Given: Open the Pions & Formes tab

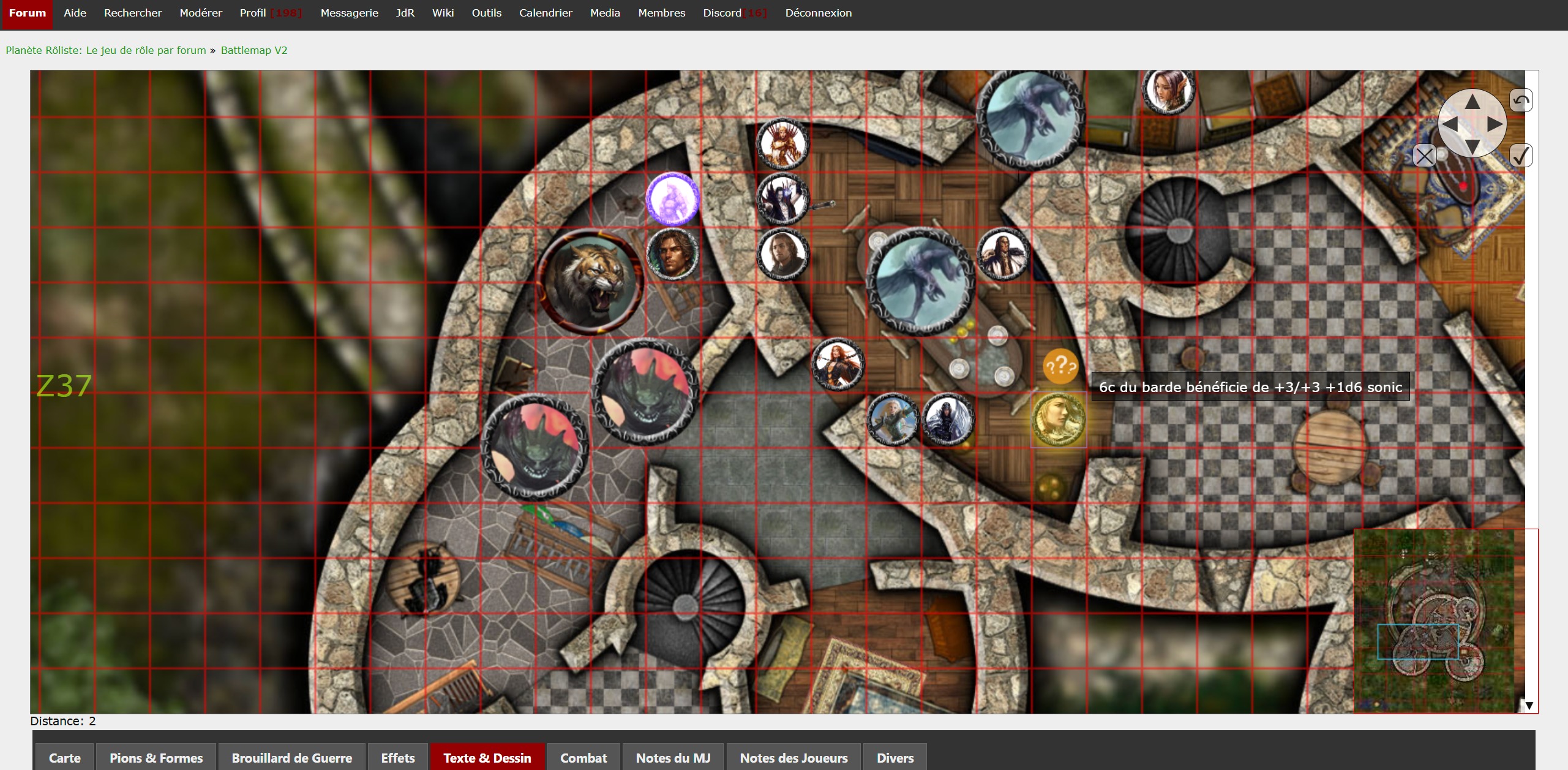Looking at the screenshot, I should [156, 758].
